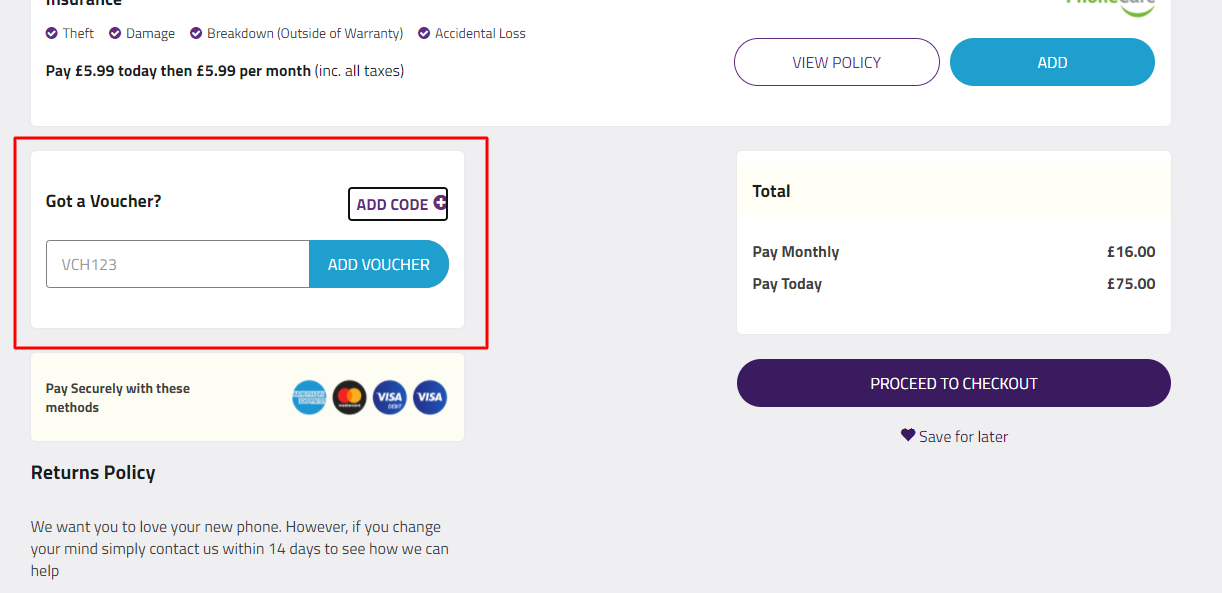The width and height of the screenshot is (1222, 593).
Task: Select Save for later
Action: coord(963,435)
